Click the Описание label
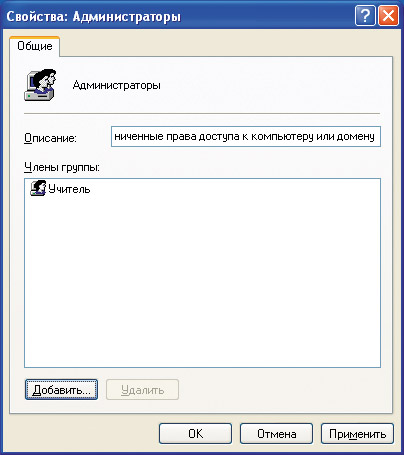The image size is (404, 455). 50,138
